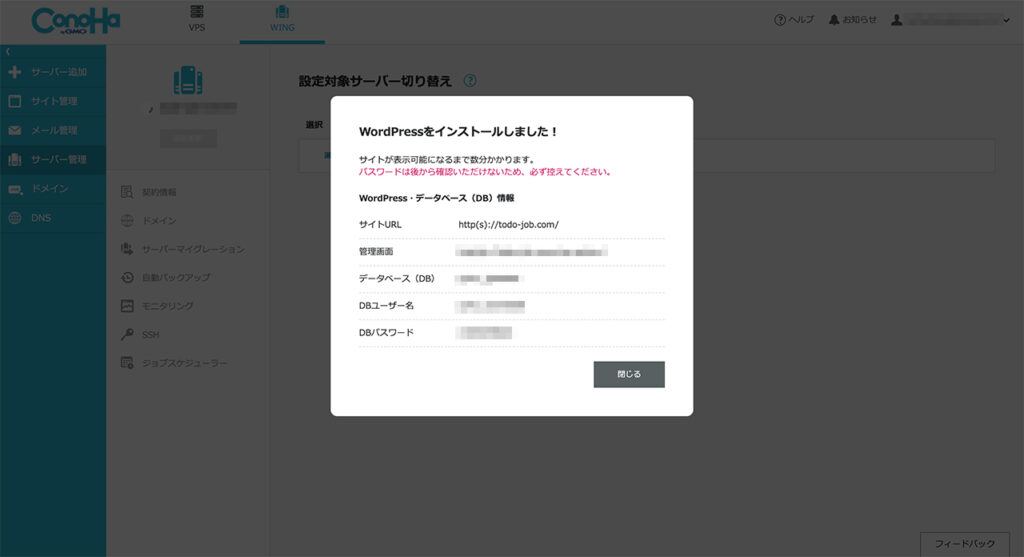
Task: Switch to the VPS tab
Action: 197,19
